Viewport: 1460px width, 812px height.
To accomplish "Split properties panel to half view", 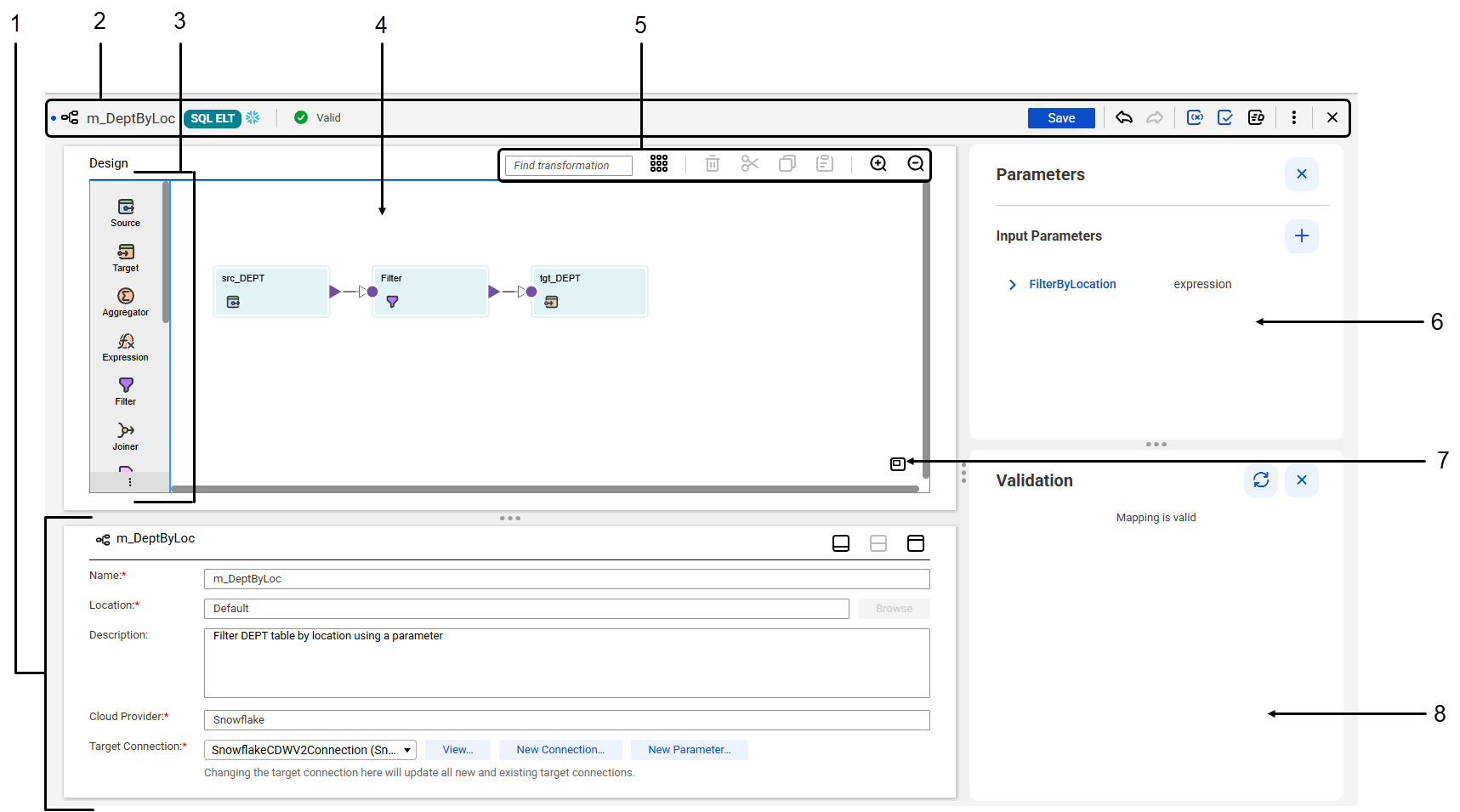I will tap(878, 543).
